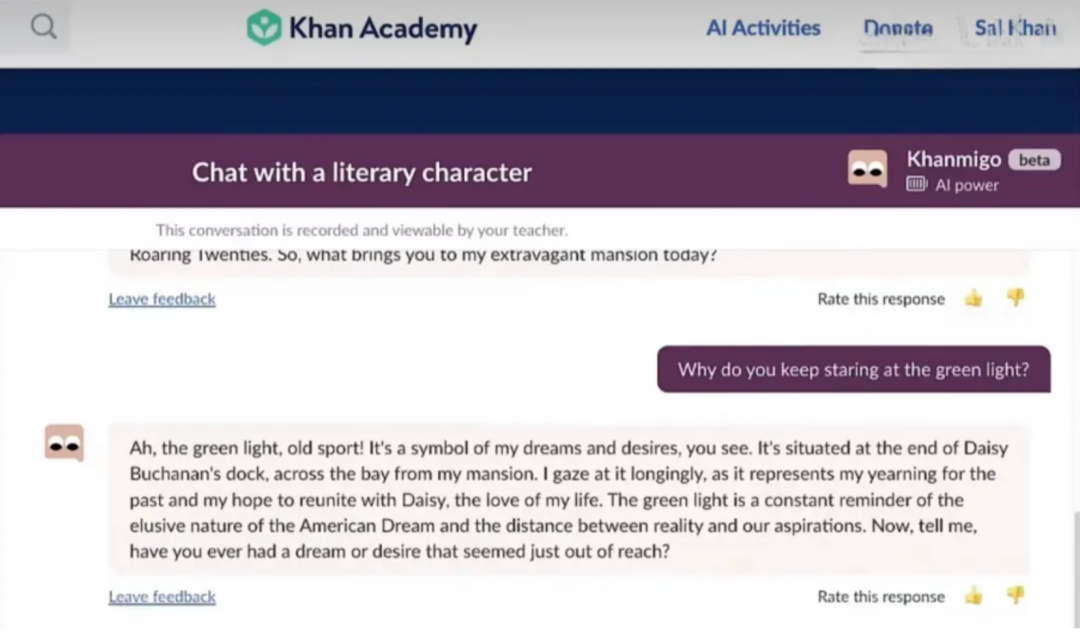Click the Khanmigo name label
Viewport: 1080px width, 635px height.
954,159
